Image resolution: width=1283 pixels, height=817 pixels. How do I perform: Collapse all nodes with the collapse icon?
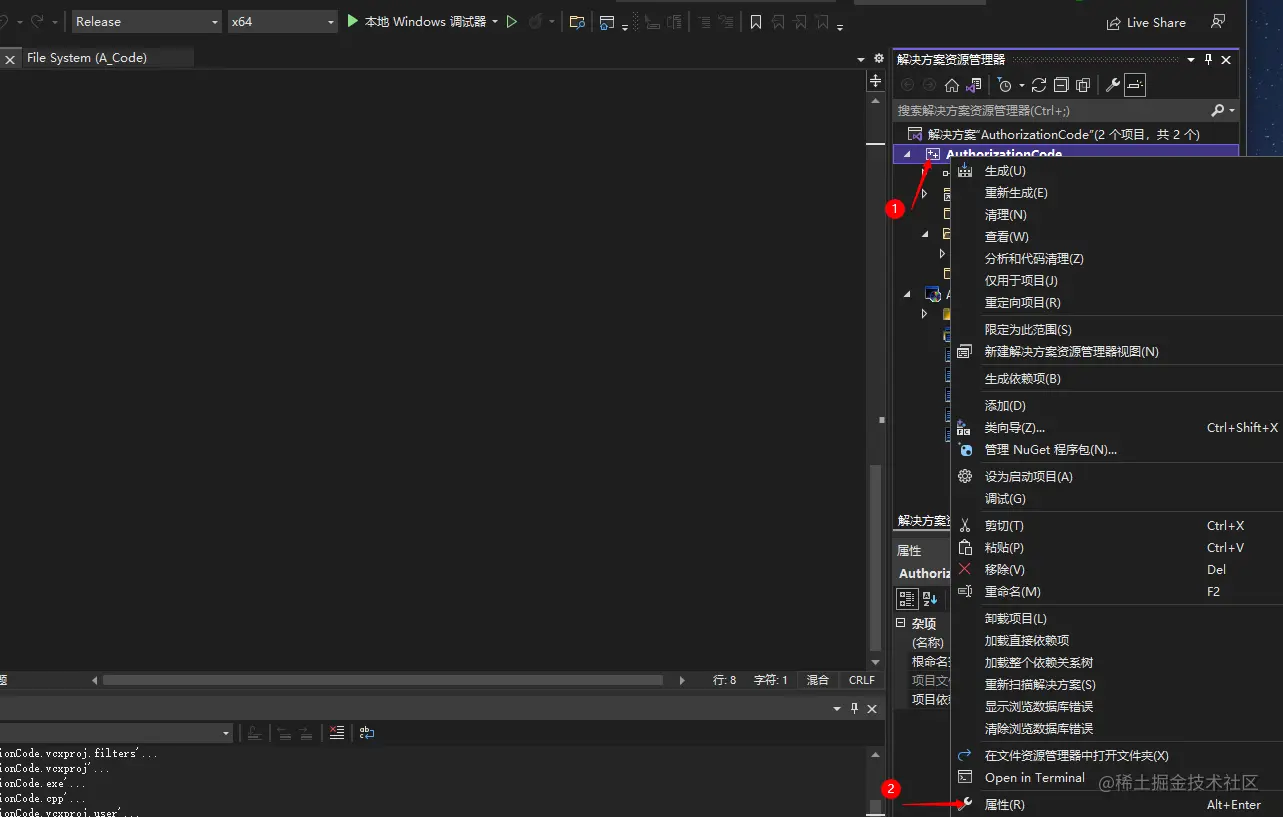(1062, 85)
